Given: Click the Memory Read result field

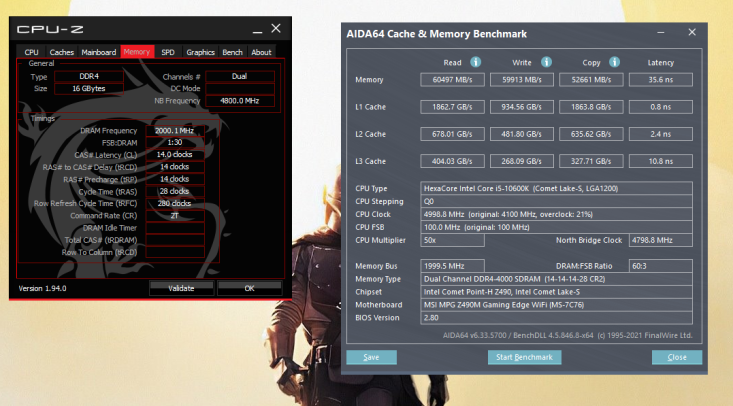Looking at the screenshot, I should (x=453, y=80).
